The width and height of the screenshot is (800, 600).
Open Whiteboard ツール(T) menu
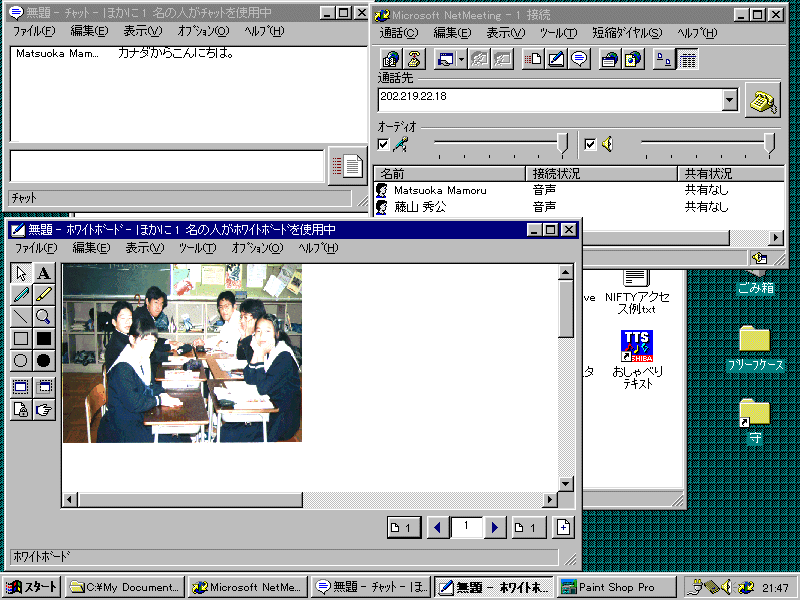click(x=197, y=248)
